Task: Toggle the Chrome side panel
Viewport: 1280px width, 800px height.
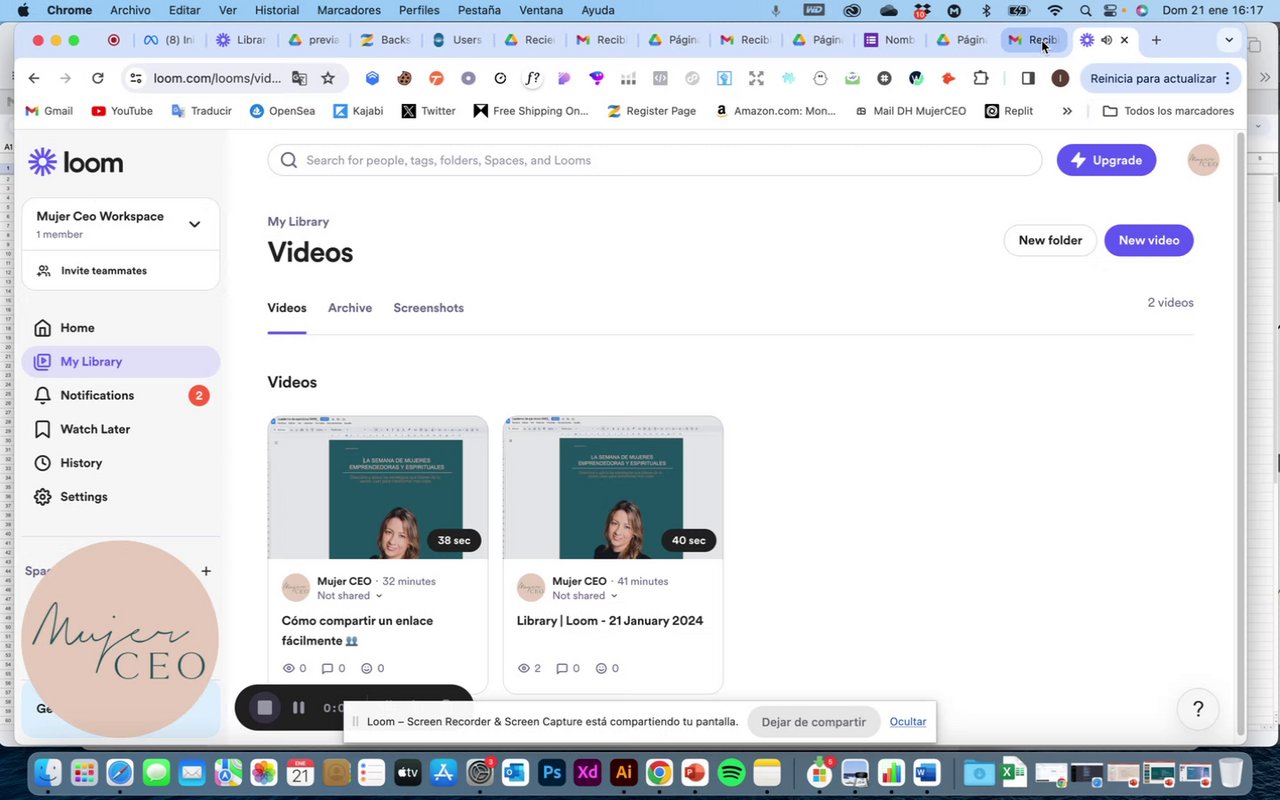Action: tap(1028, 78)
